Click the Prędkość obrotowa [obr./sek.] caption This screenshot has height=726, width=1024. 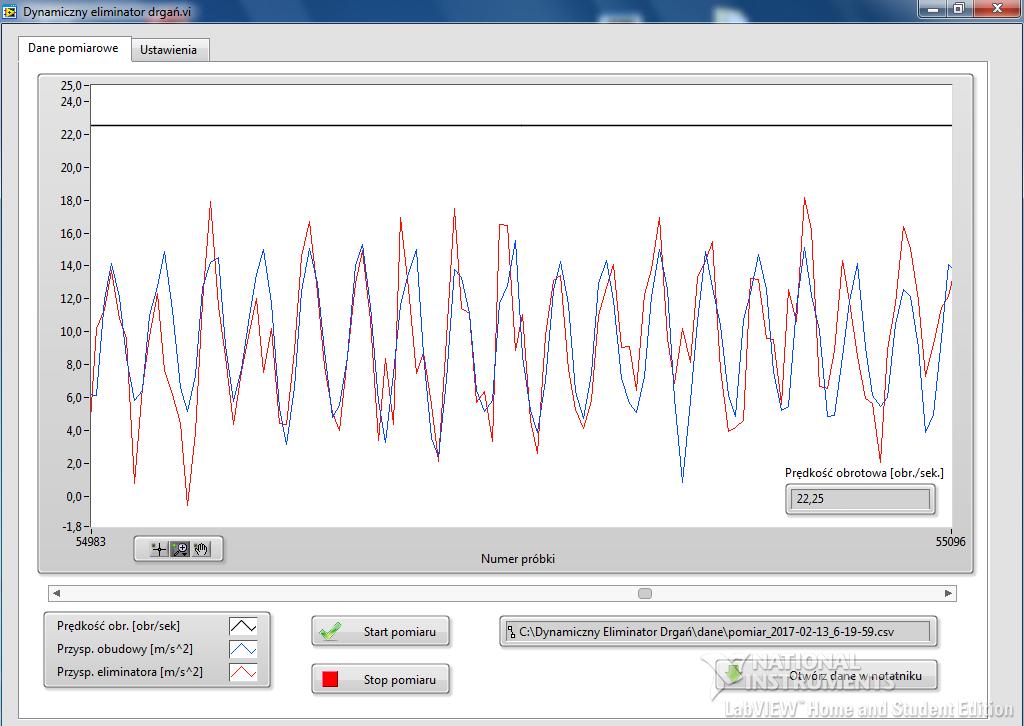coord(864,473)
